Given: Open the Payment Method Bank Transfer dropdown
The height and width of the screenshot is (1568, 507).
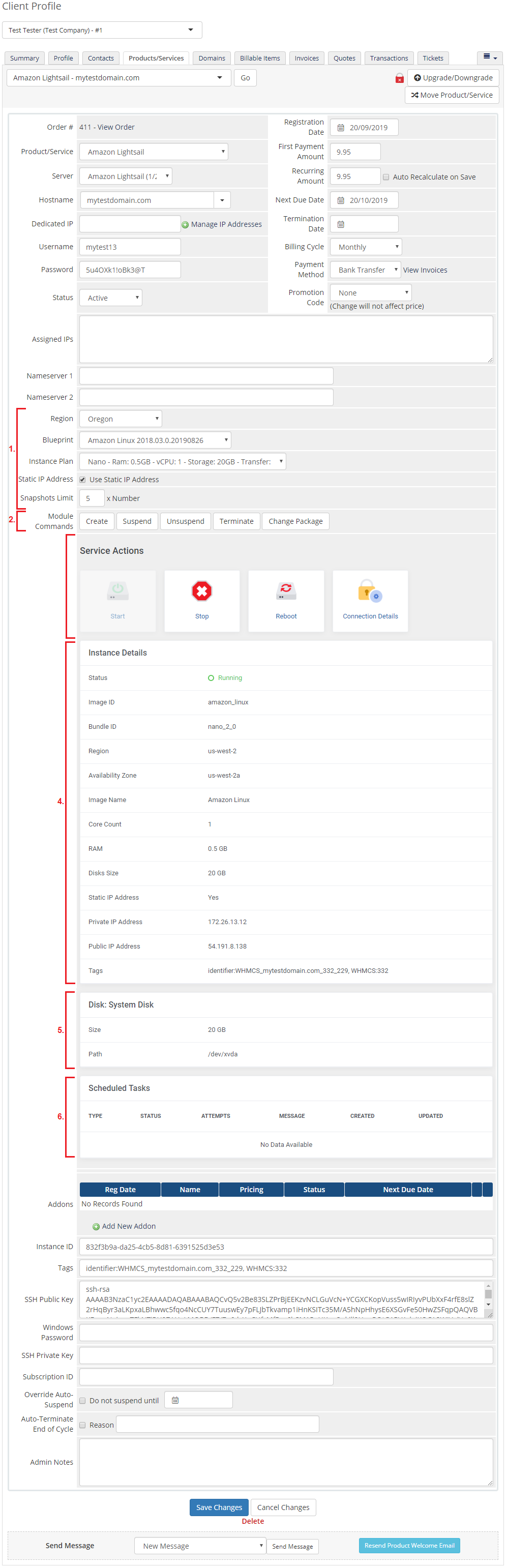Looking at the screenshot, I should pos(365,270).
